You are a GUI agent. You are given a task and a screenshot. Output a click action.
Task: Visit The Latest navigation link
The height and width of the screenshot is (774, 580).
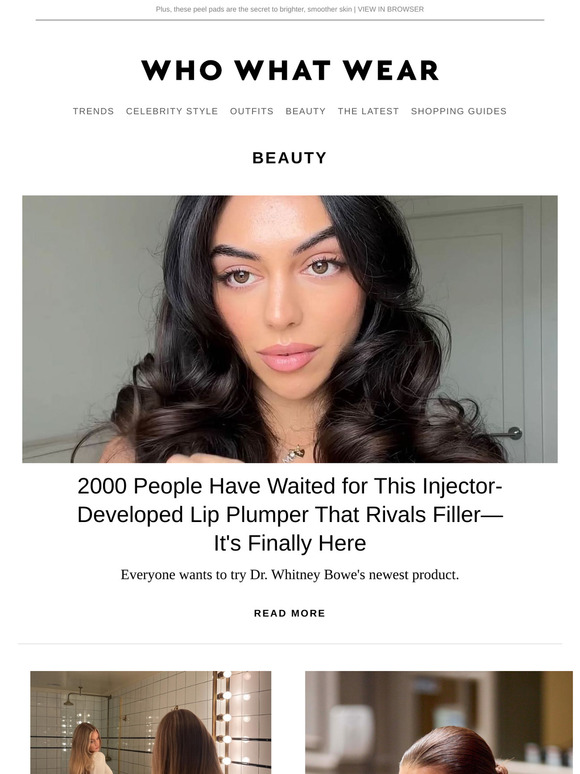(x=368, y=111)
